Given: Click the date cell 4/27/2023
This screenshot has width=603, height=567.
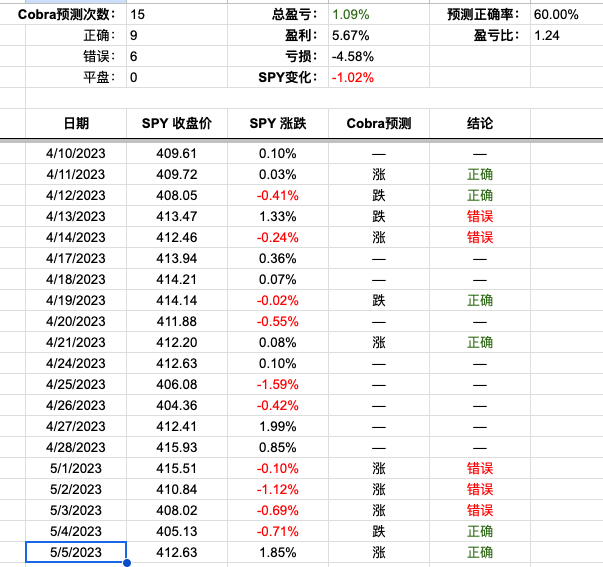Looking at the screenshot, I should pyautogui.click(x=76, y=426).
